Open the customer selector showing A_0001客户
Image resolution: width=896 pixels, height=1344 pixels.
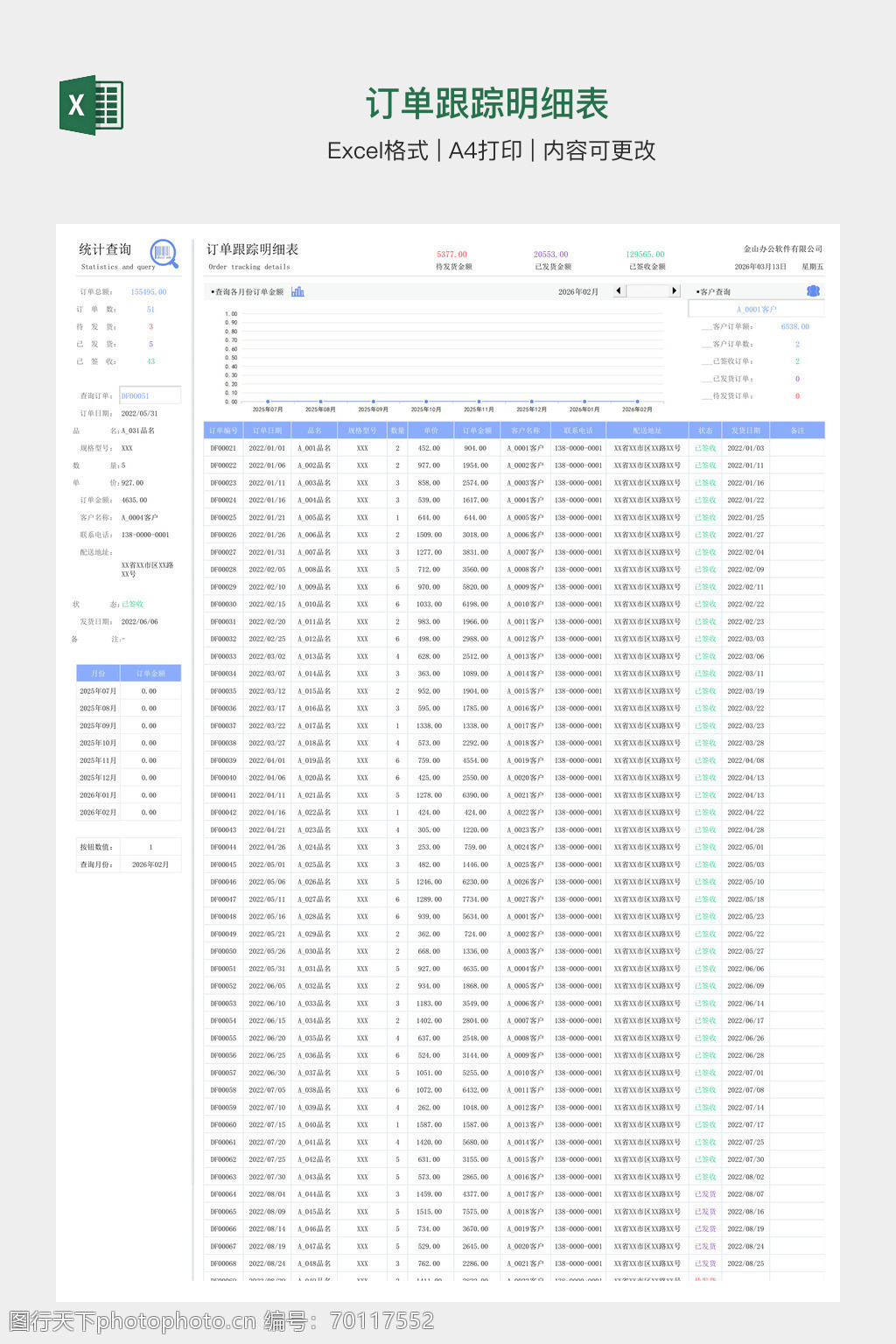pyautogui.click(x=756, y=309)
